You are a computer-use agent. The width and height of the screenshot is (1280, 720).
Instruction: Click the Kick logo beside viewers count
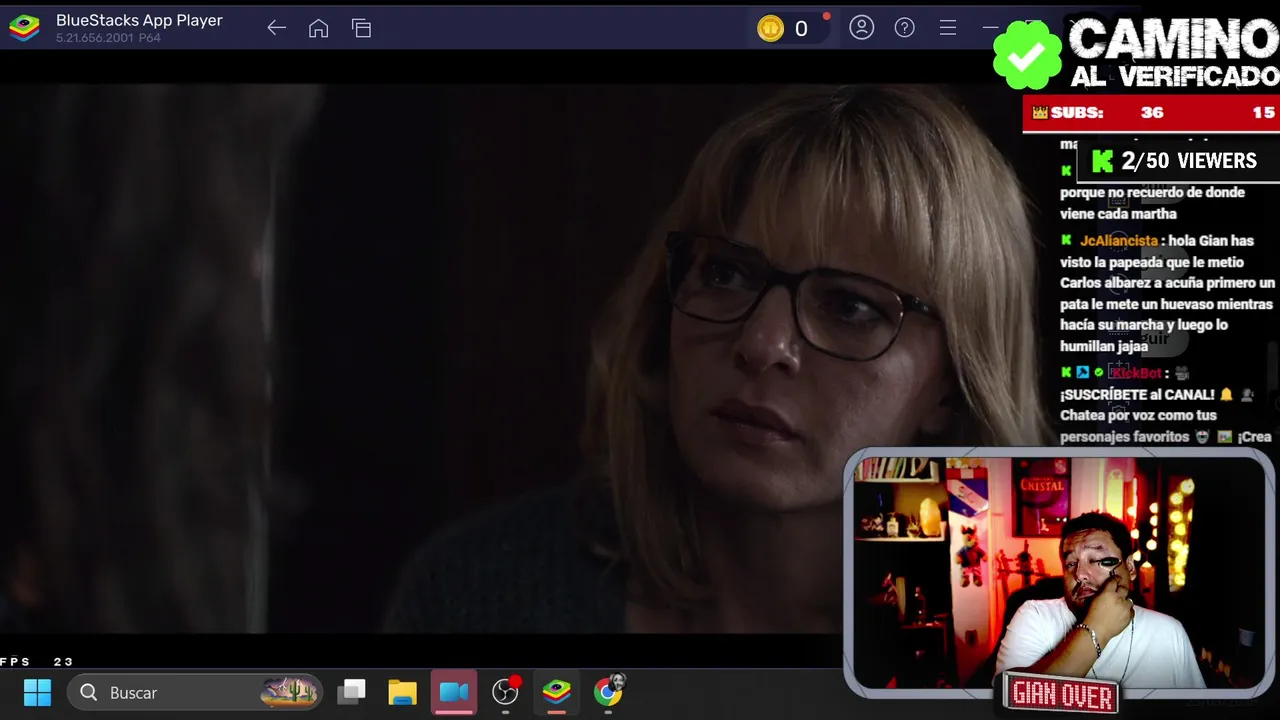pyautogui.click(x=1103, y=161)
